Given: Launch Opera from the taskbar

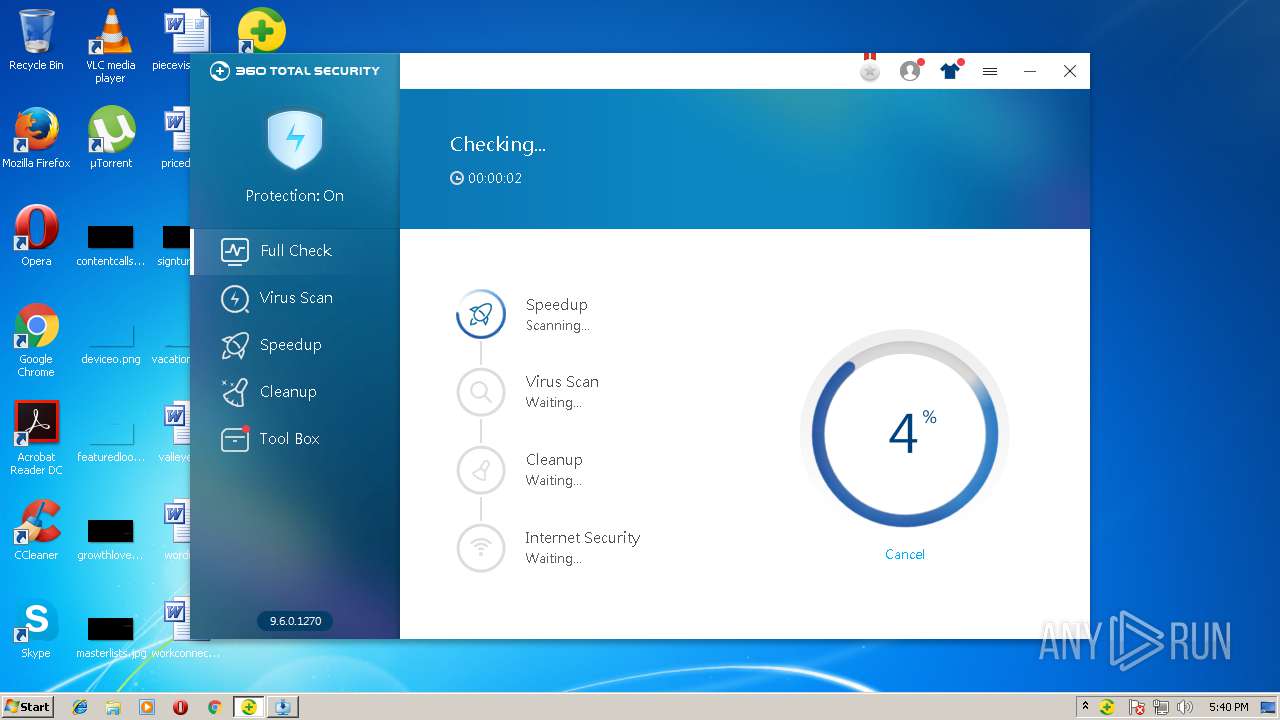Looking at the screenshot, I should coord(180,707).
